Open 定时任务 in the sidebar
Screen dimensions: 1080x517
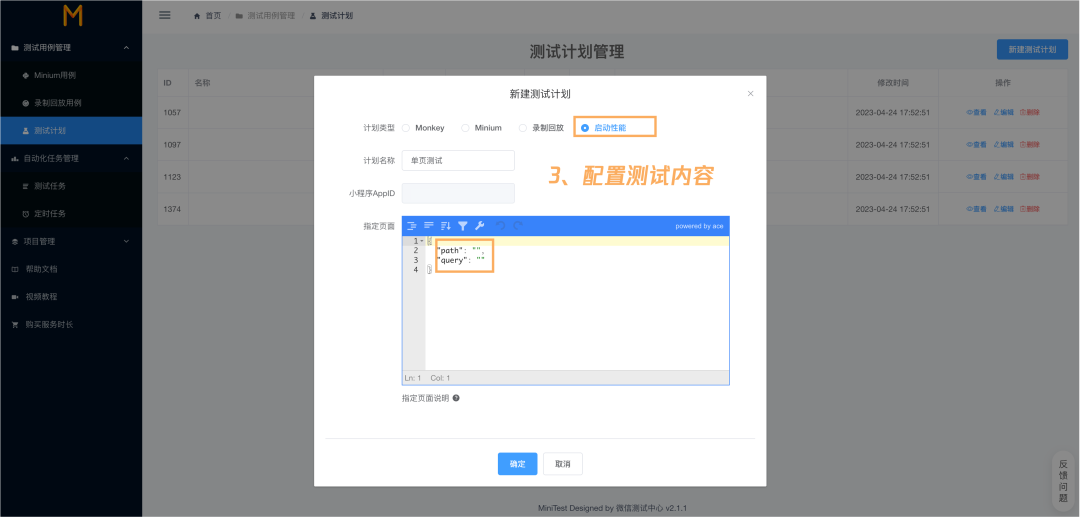[x=71, y=214]
